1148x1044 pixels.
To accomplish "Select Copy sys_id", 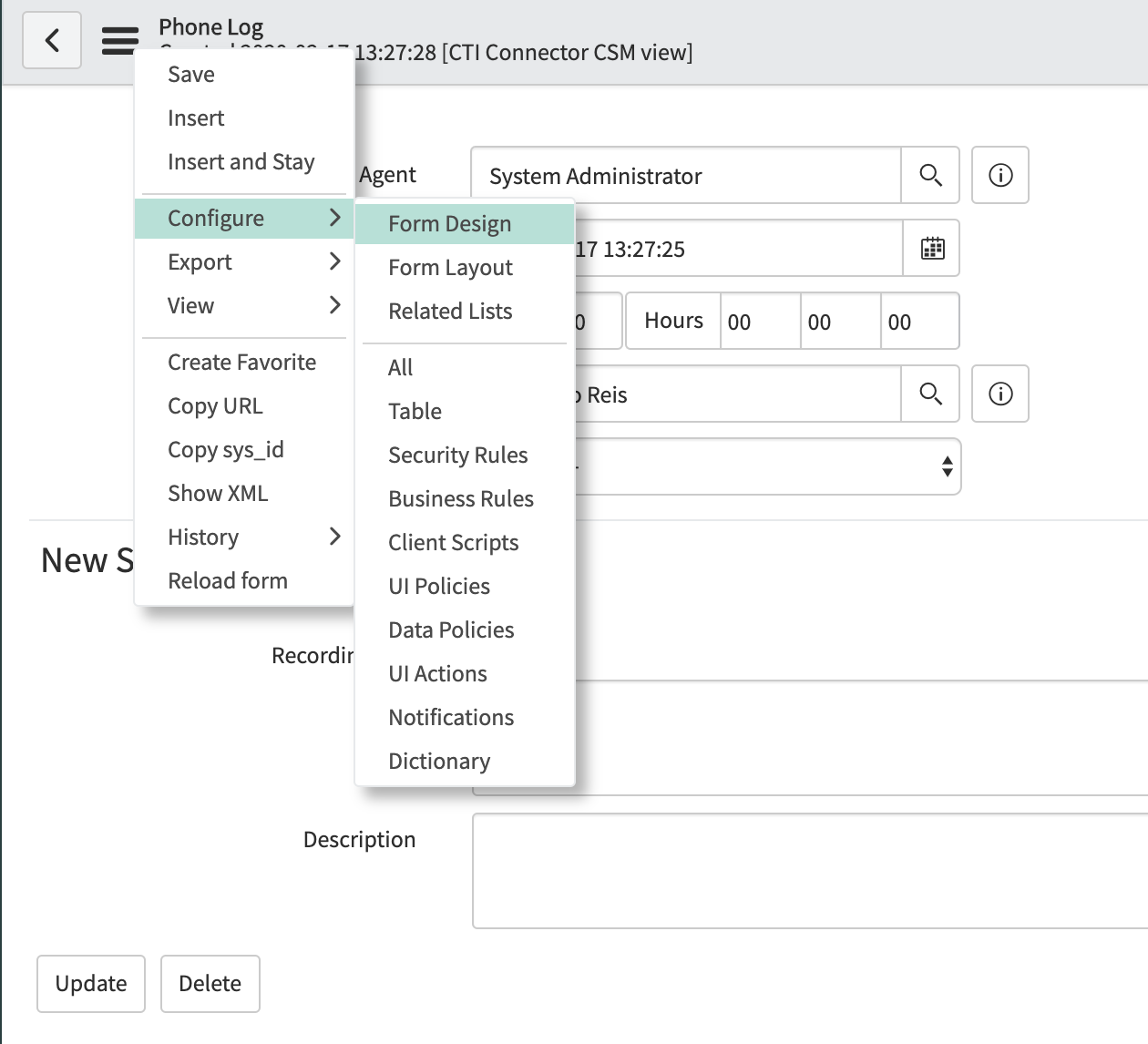I will [226, 449].
